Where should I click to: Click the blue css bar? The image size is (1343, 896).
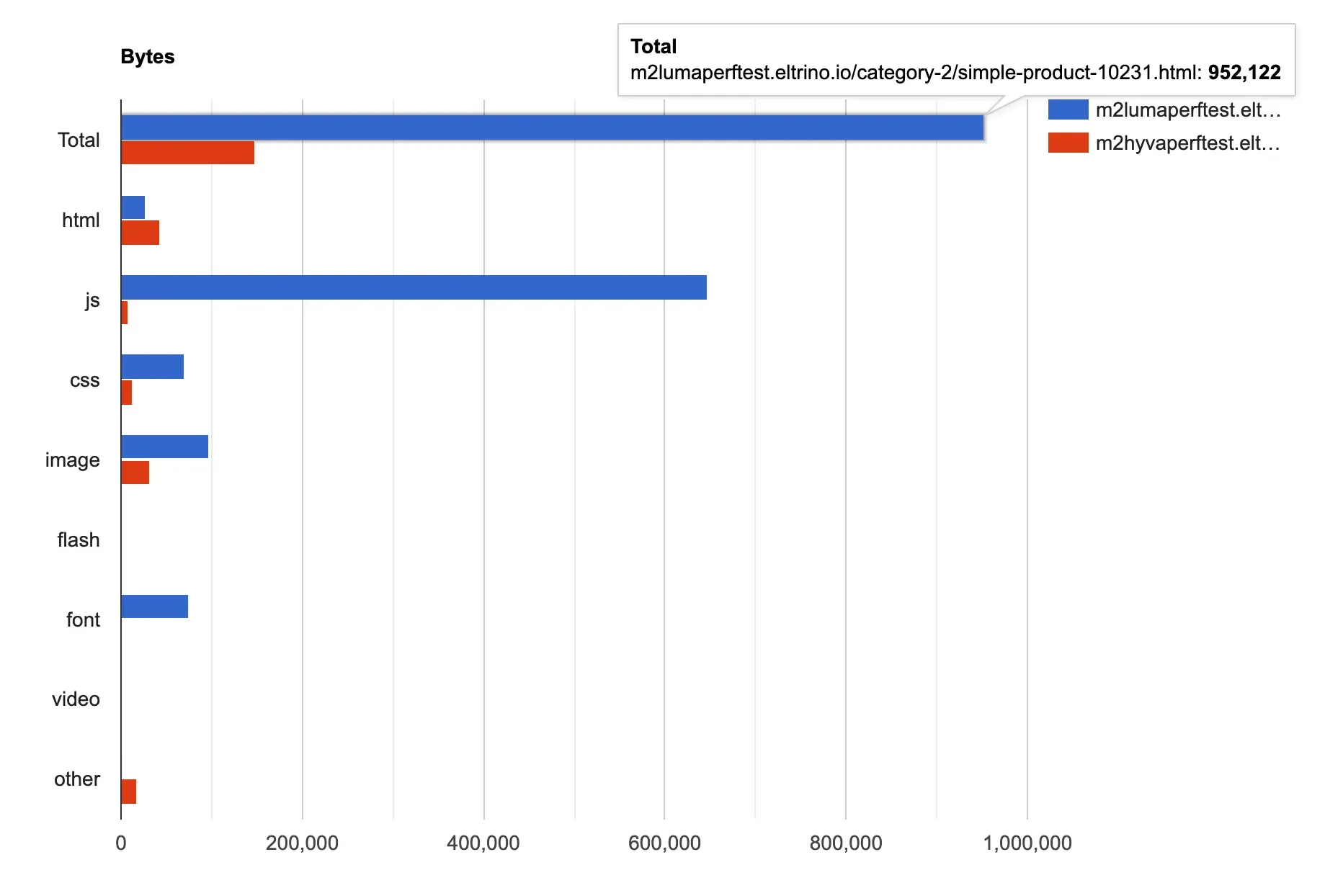[153, 367]
